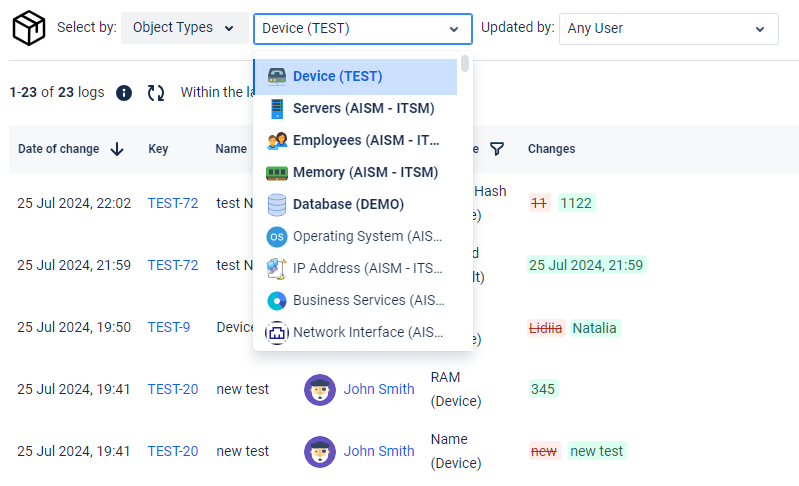This screenshot has width=799, height=486.
Task: Click the info icon beside logs count
Action: 124,93
